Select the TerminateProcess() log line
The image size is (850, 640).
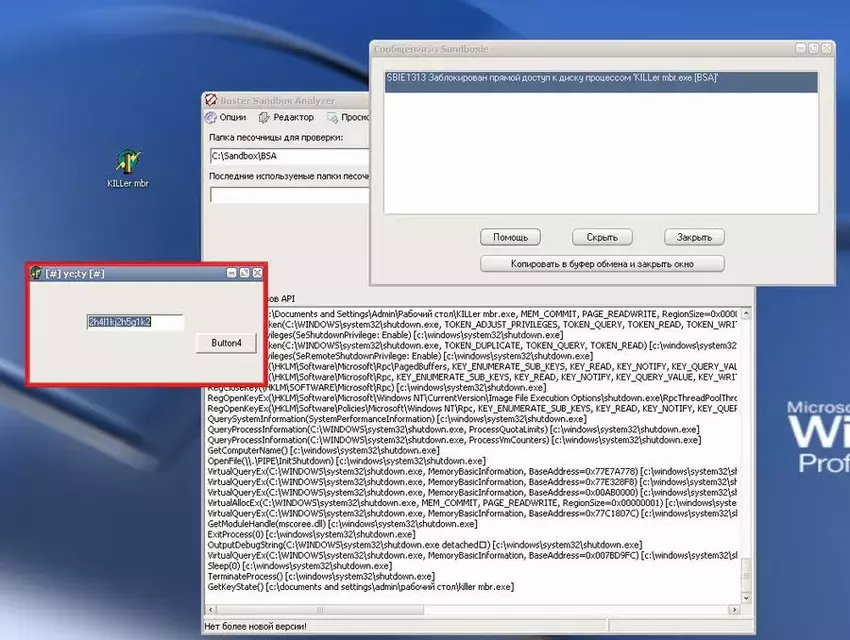(x=321, y=576)
